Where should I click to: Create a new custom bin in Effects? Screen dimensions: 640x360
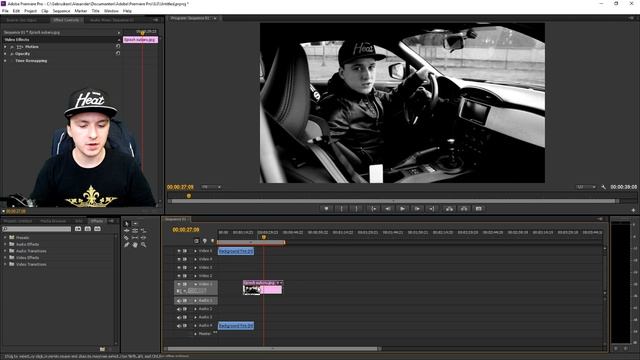pyautogui.click(x=102, y=349)
